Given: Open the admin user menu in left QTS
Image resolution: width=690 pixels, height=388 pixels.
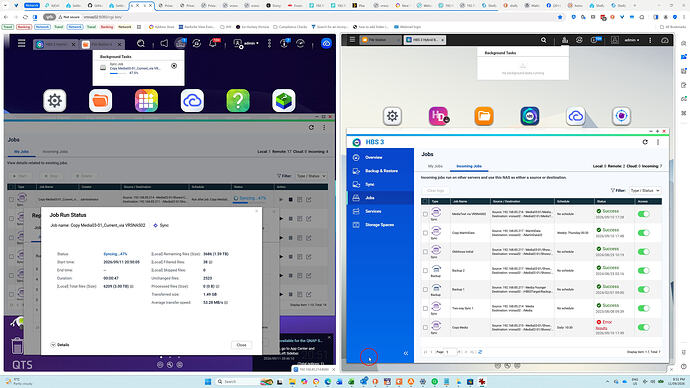Looking at the screenshot, I should [x=247, y=44].
